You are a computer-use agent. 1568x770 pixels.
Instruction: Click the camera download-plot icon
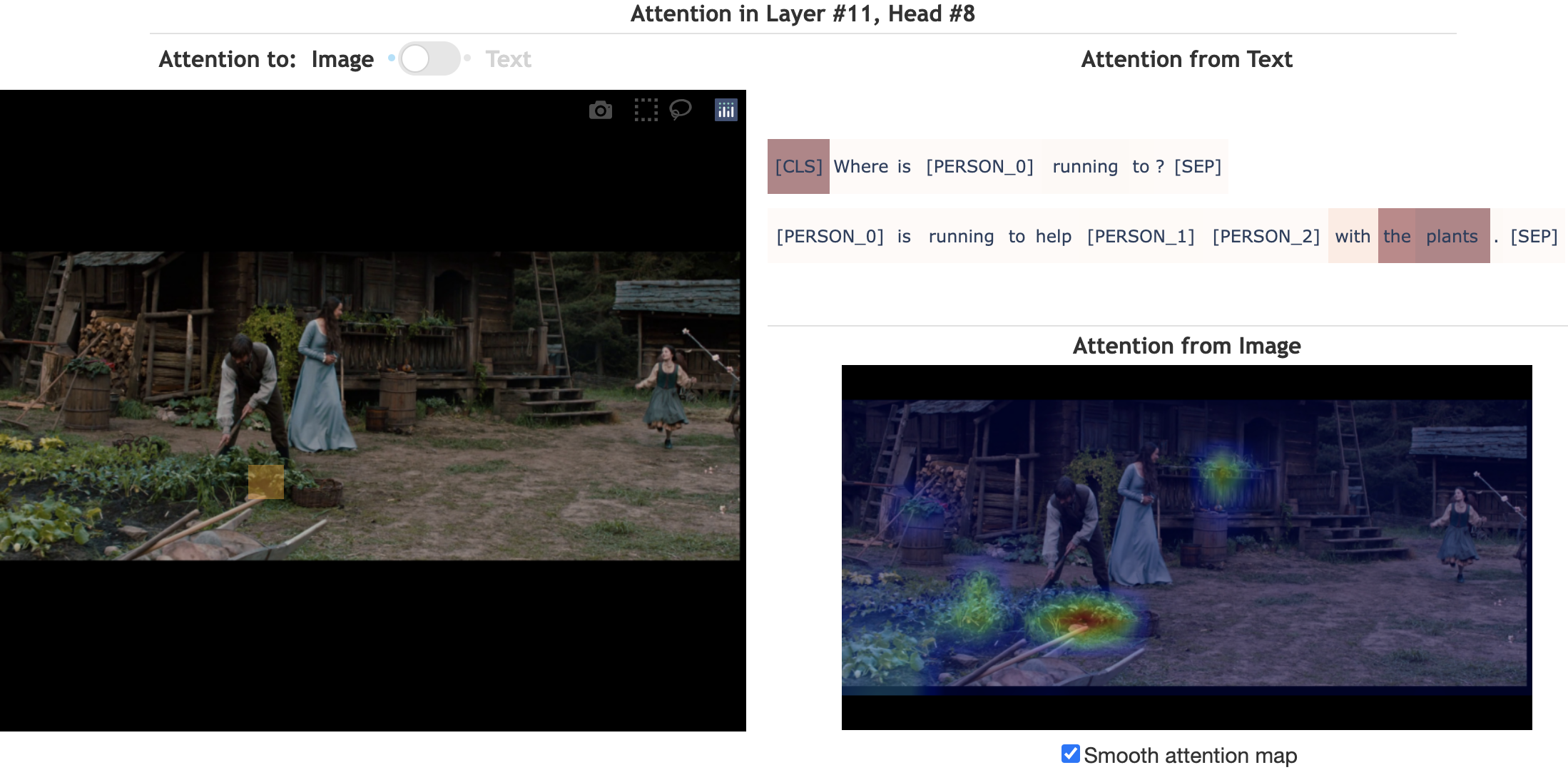tap(600, 110)
